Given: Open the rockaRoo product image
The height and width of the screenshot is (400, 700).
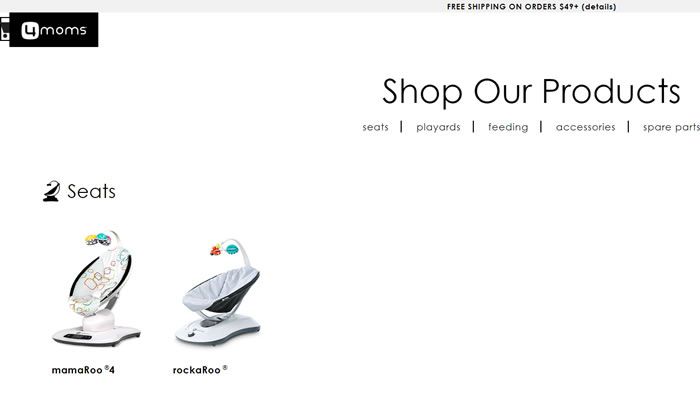Looking at the screenshot, I should click(x=217, y=292).
